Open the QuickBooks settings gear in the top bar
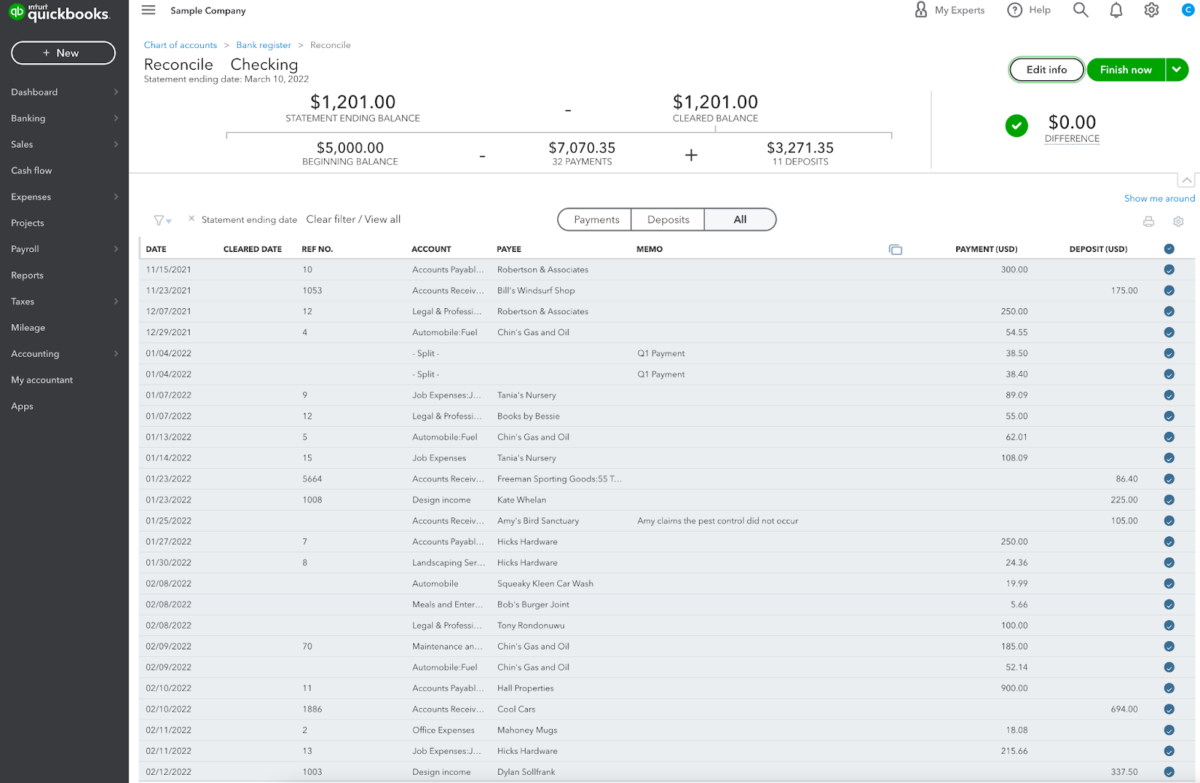The height and width of the screenshot is (783, 1200). 1151,10
